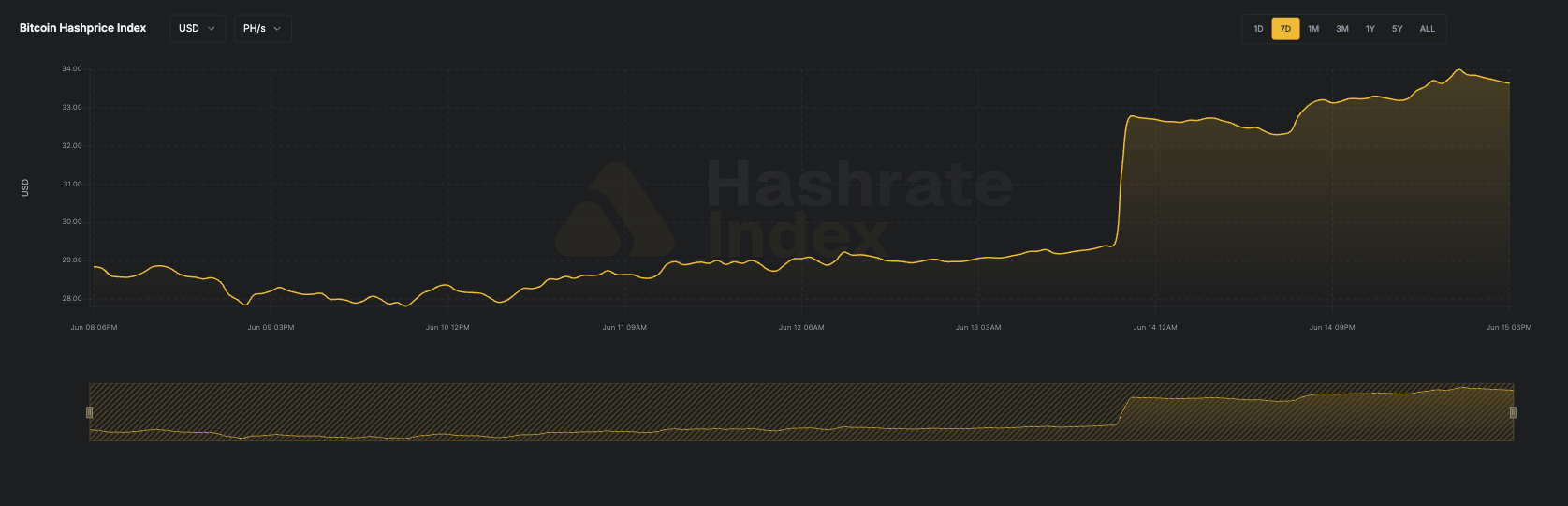
Task: Select the 1M time range
Action: click(x=1313, y=29)
